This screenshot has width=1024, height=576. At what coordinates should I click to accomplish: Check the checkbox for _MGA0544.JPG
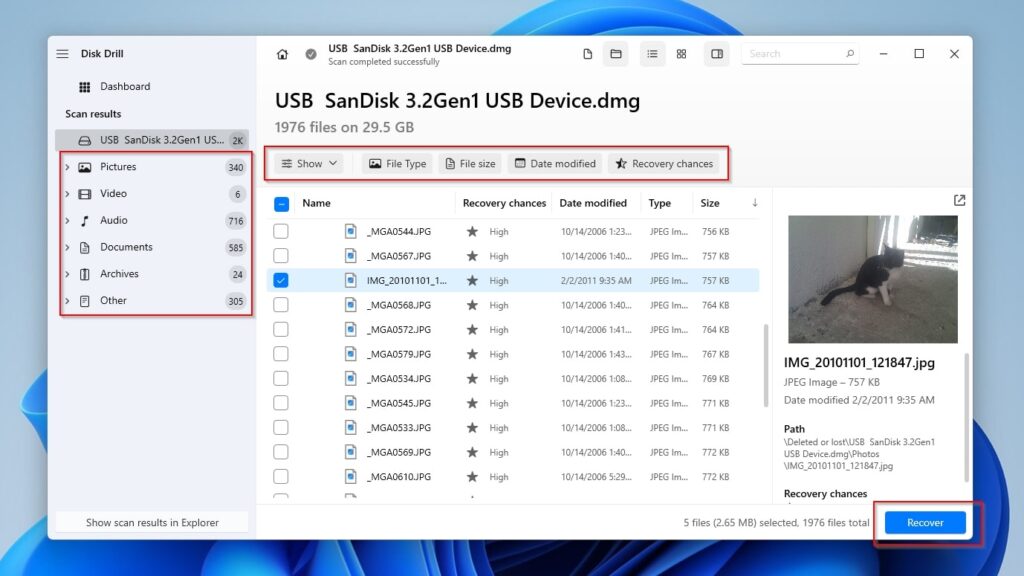281,231
